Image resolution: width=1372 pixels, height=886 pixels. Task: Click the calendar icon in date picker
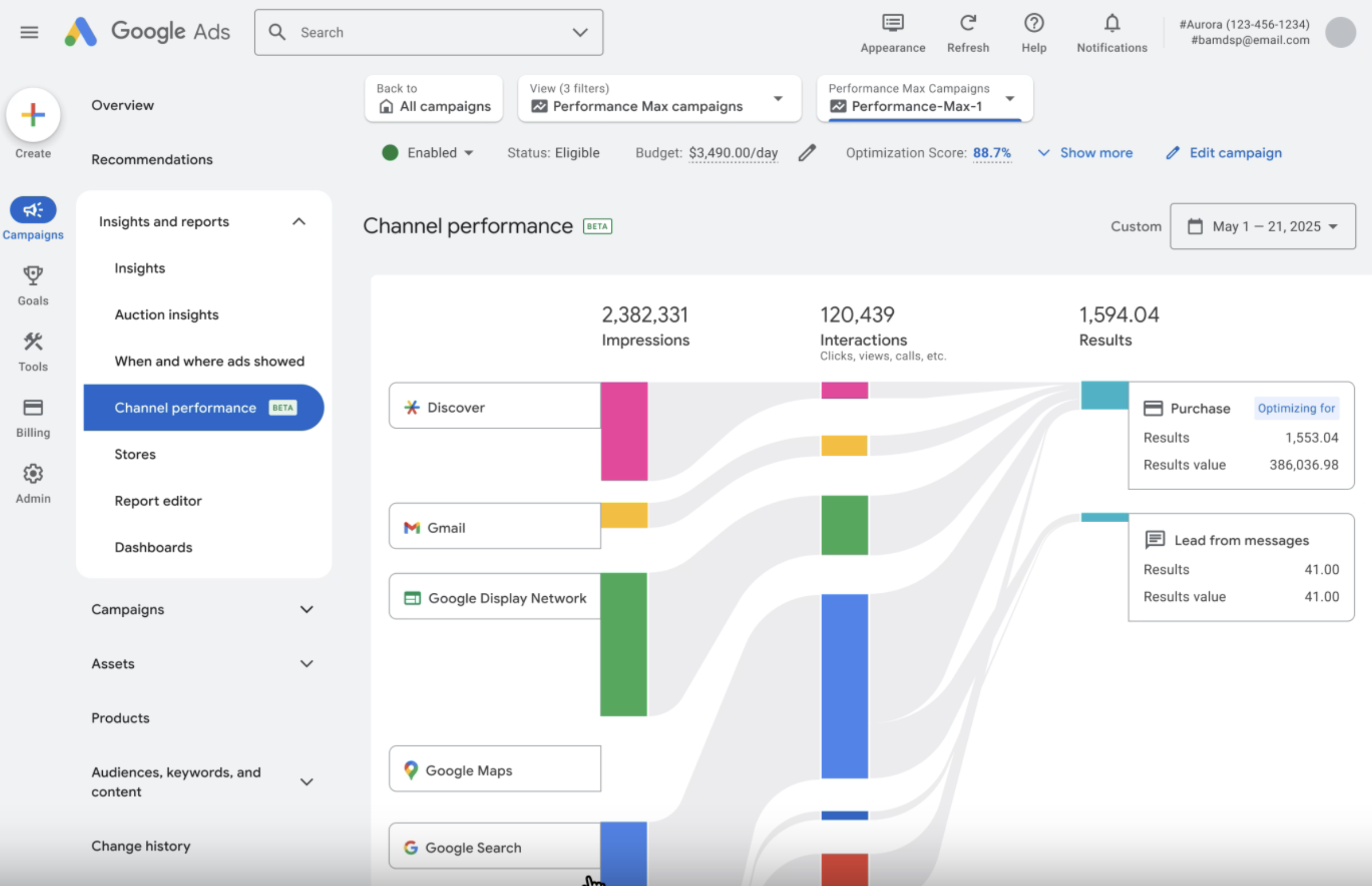pos(1195,226)
